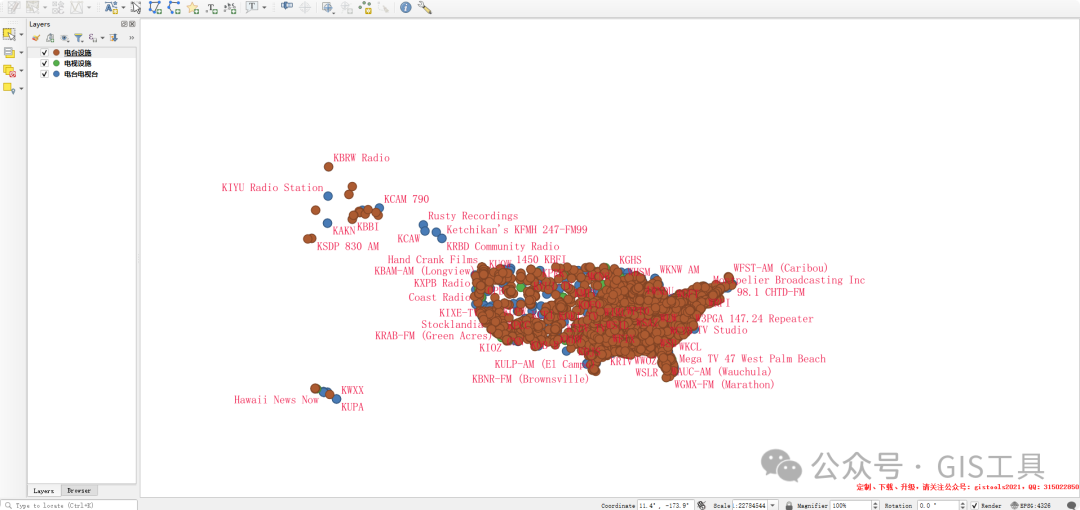Click blue symbol swatch of 电台电视台
1080x510 pixels.
point(56,74)
